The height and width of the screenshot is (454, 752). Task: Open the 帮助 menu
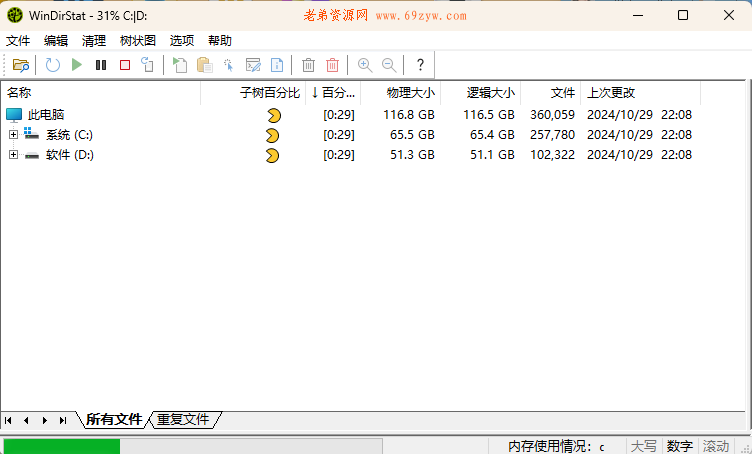pyautogui.click(x=220, y=41)
